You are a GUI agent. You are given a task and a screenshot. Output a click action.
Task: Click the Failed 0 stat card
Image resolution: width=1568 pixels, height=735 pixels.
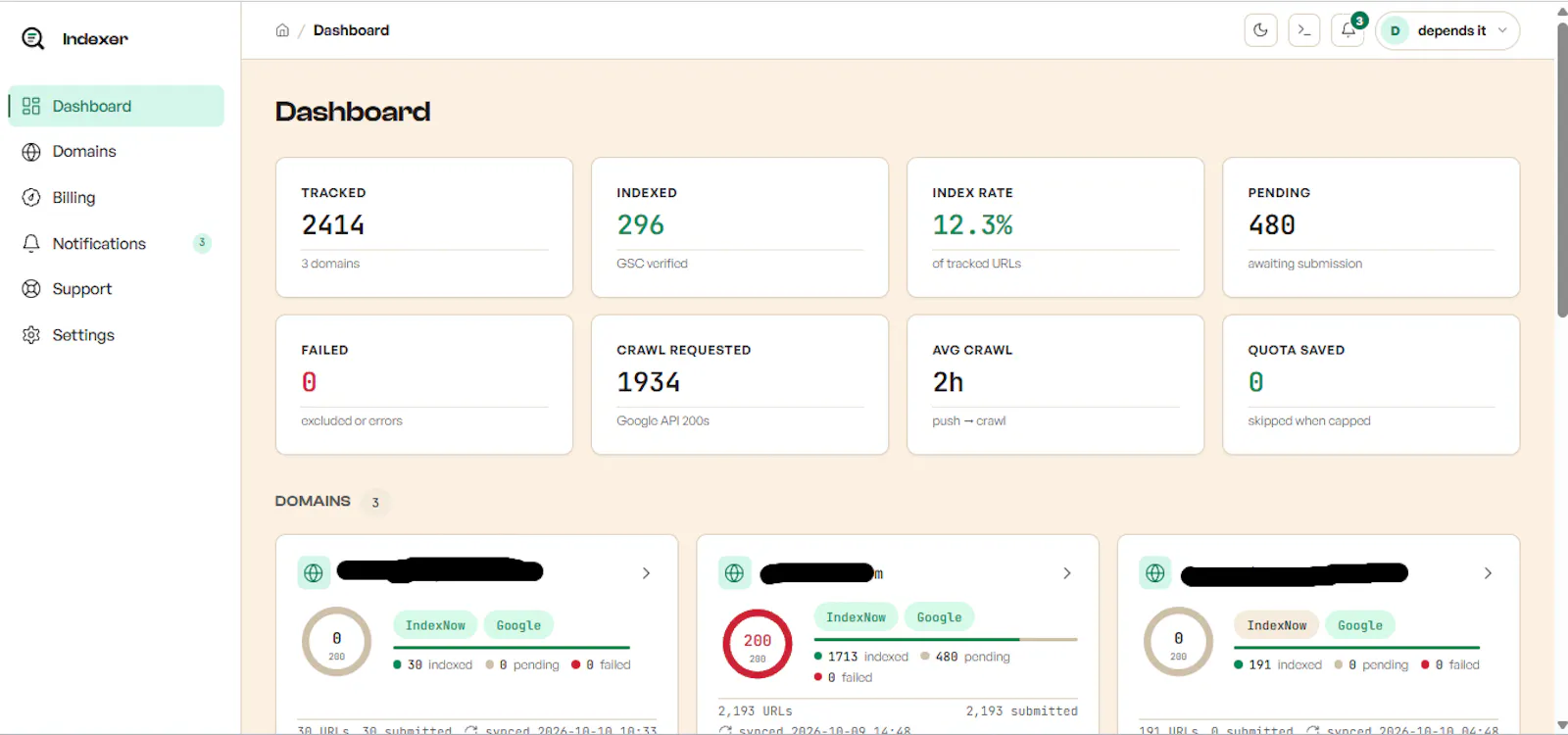(x=424, y=384)
